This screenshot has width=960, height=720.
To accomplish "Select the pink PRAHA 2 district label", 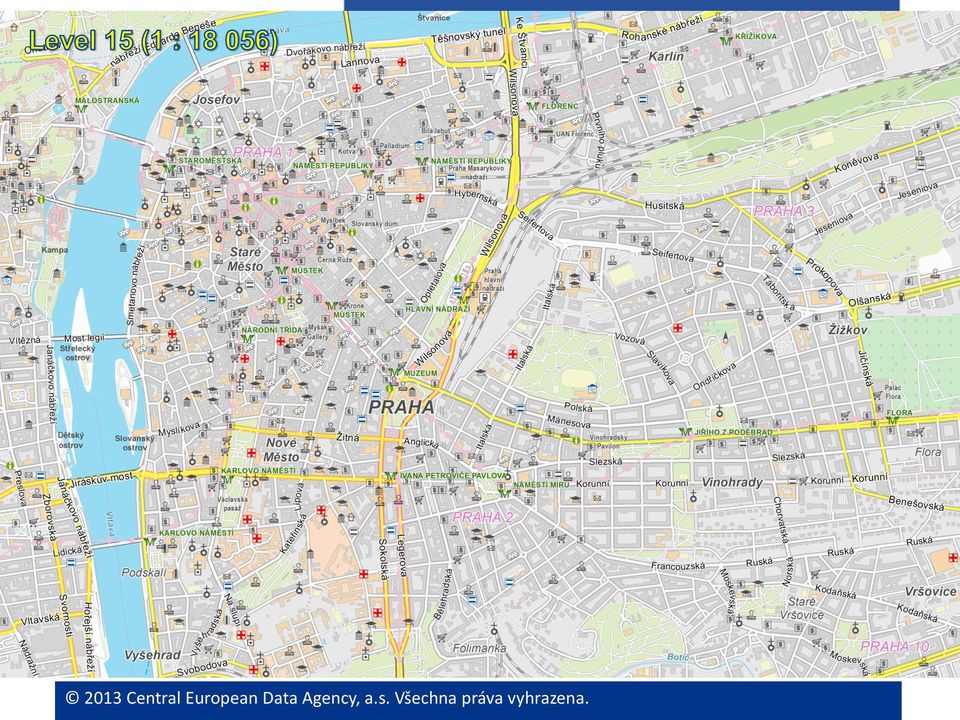I will [483, 517].
